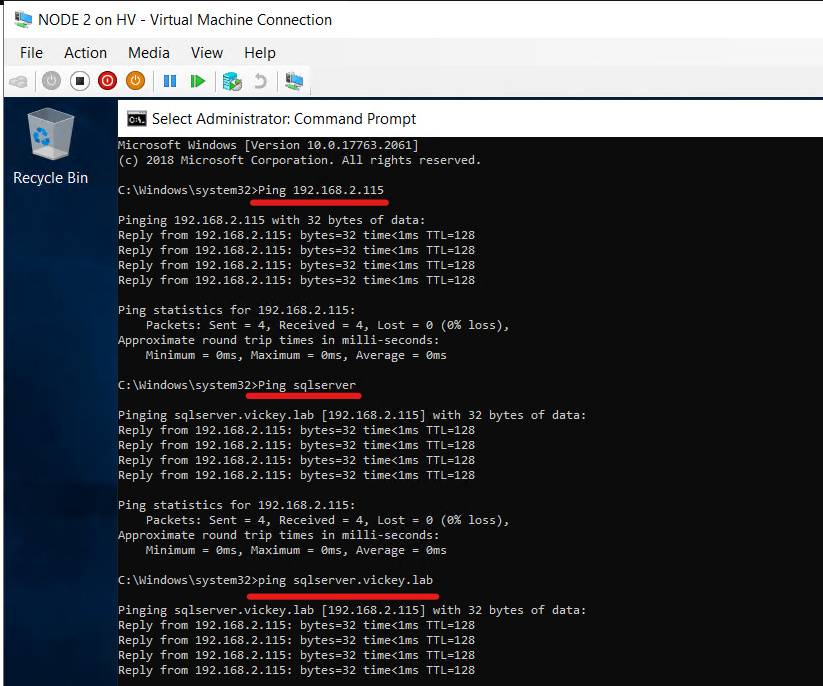This screenshot has width=823, height=686.
Task: Revert the VM using the undo arrow icon
Action: point(260,81)
